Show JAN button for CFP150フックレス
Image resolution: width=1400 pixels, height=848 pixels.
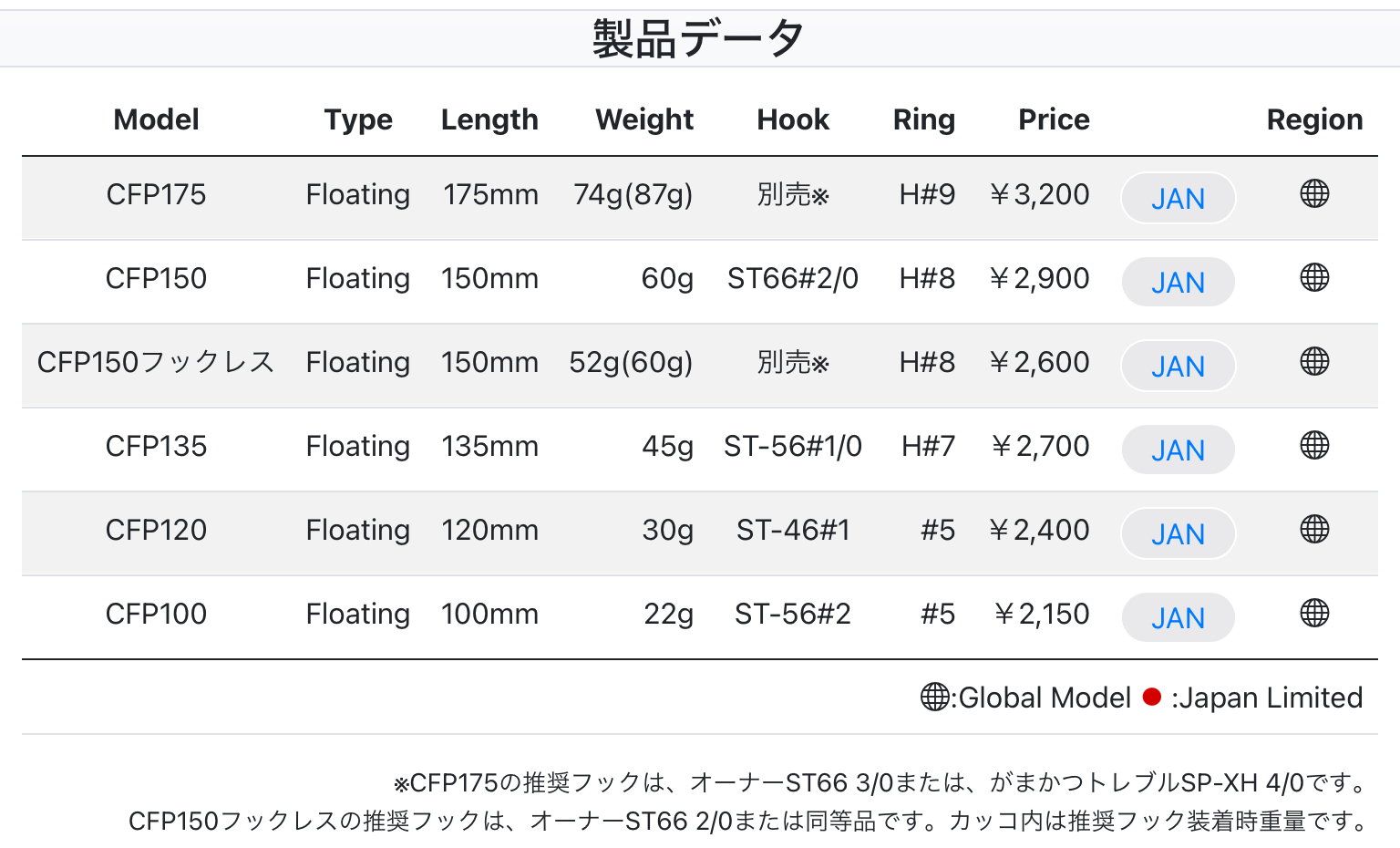click(x=1178, y=366)
